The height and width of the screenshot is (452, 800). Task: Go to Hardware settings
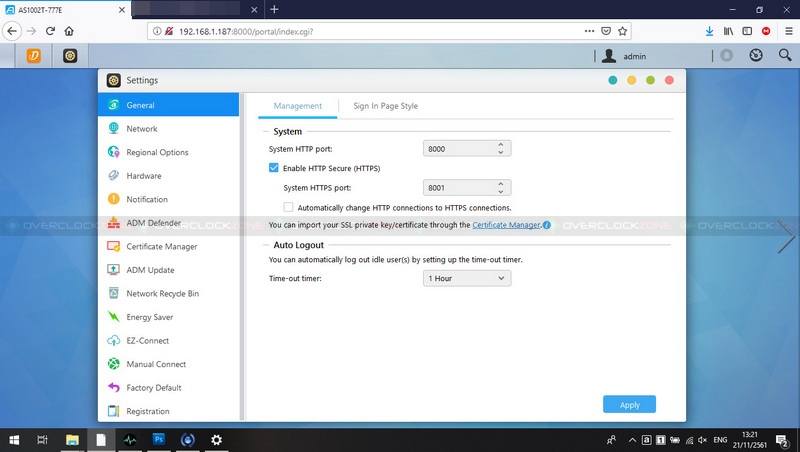pyautogui.click(x=168, y=175)
